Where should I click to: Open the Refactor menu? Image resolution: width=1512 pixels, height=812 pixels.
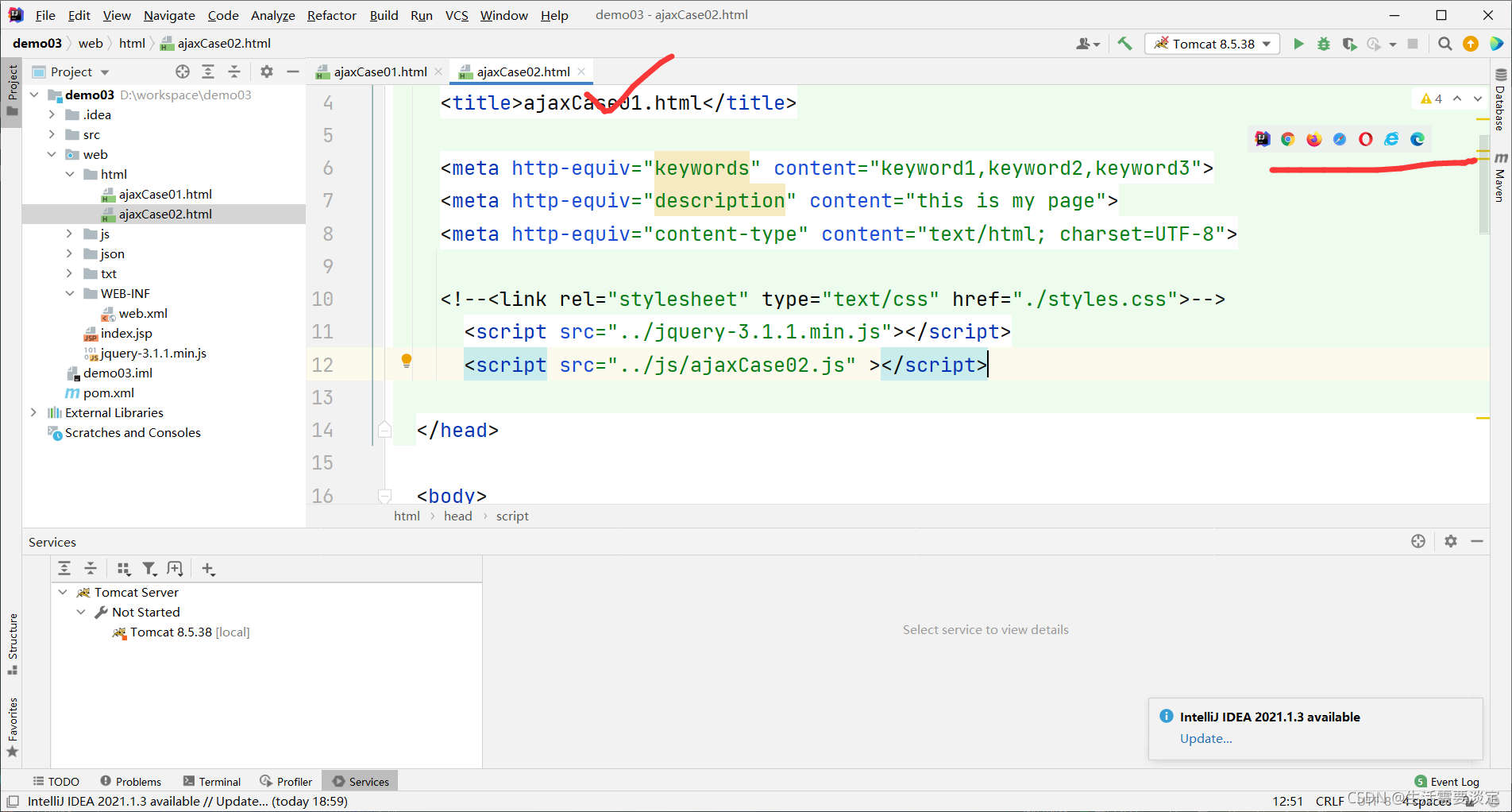click(332, 15)
